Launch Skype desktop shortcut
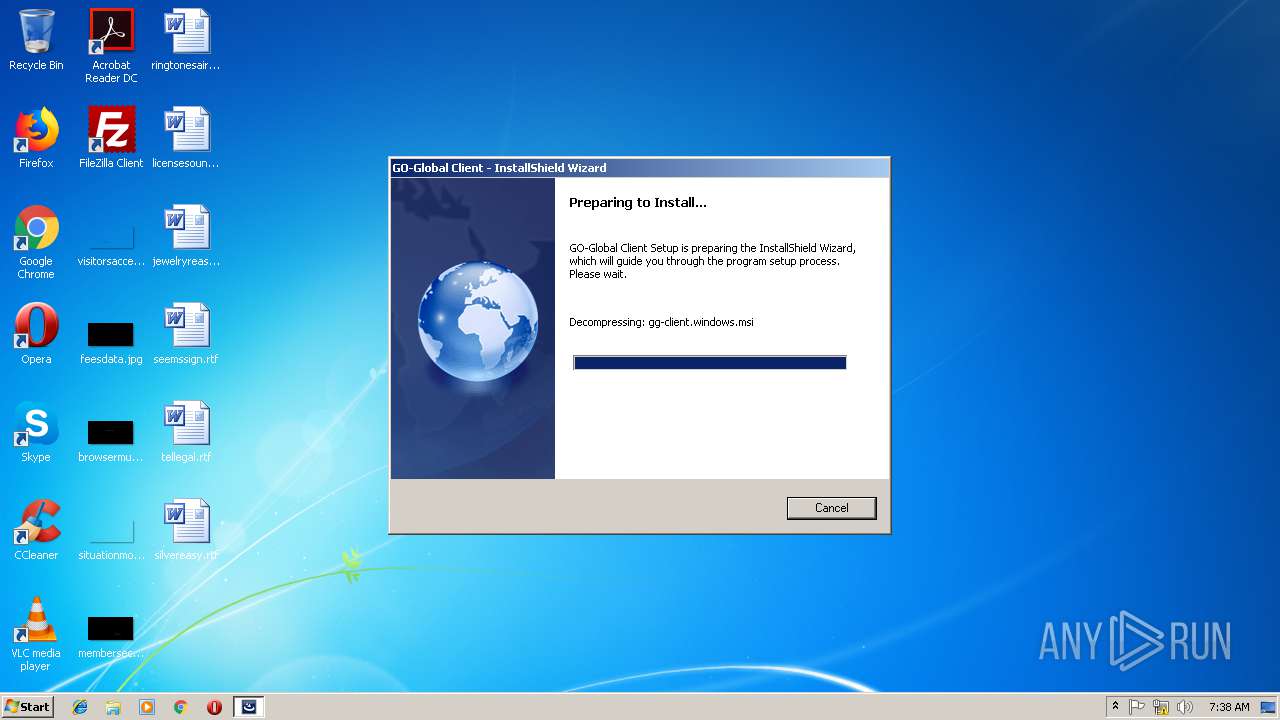The image size is (1280, 720). (36, 433)
